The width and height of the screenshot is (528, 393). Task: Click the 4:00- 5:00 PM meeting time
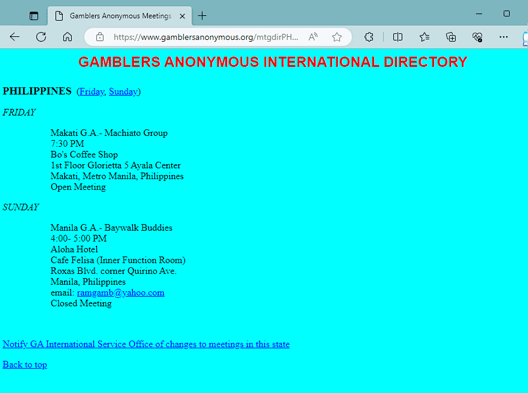(78, 238)
